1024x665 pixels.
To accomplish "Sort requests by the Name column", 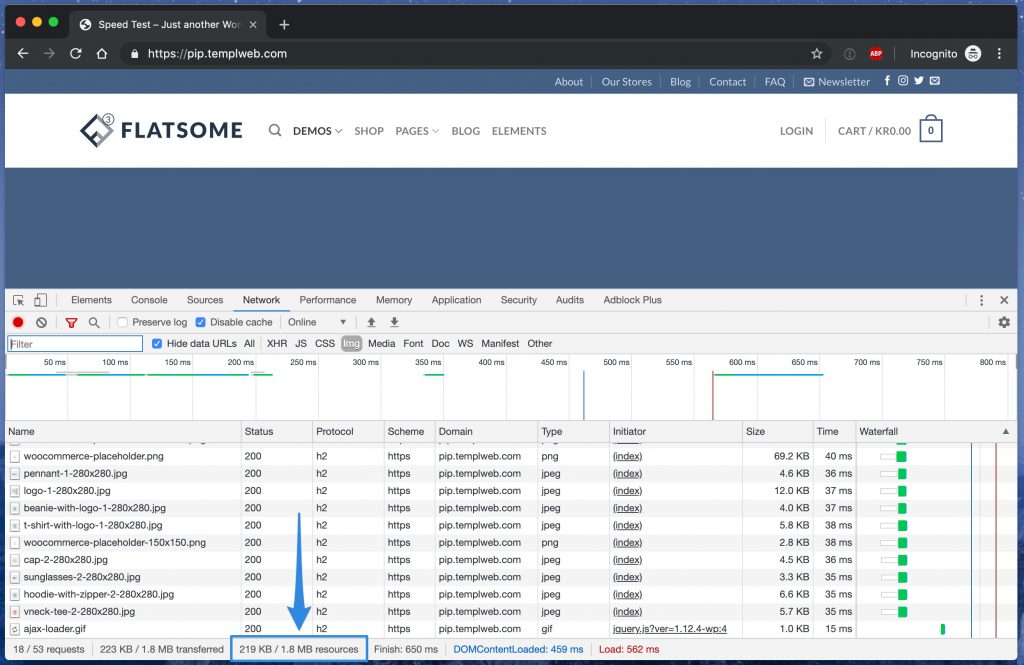I will pyautogui.click(x=123, y=431).
